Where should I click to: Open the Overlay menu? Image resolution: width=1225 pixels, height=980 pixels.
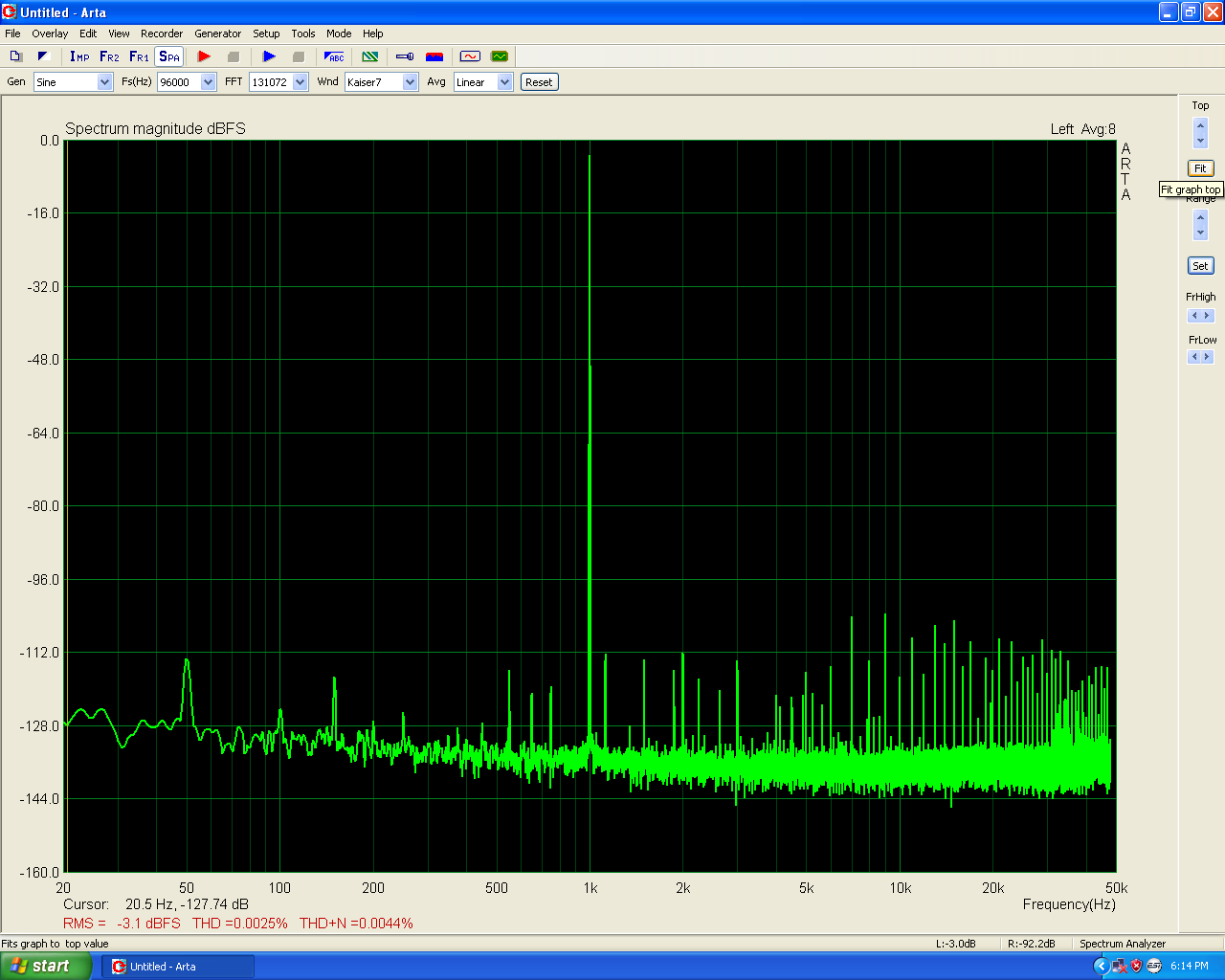click(50, 33)
